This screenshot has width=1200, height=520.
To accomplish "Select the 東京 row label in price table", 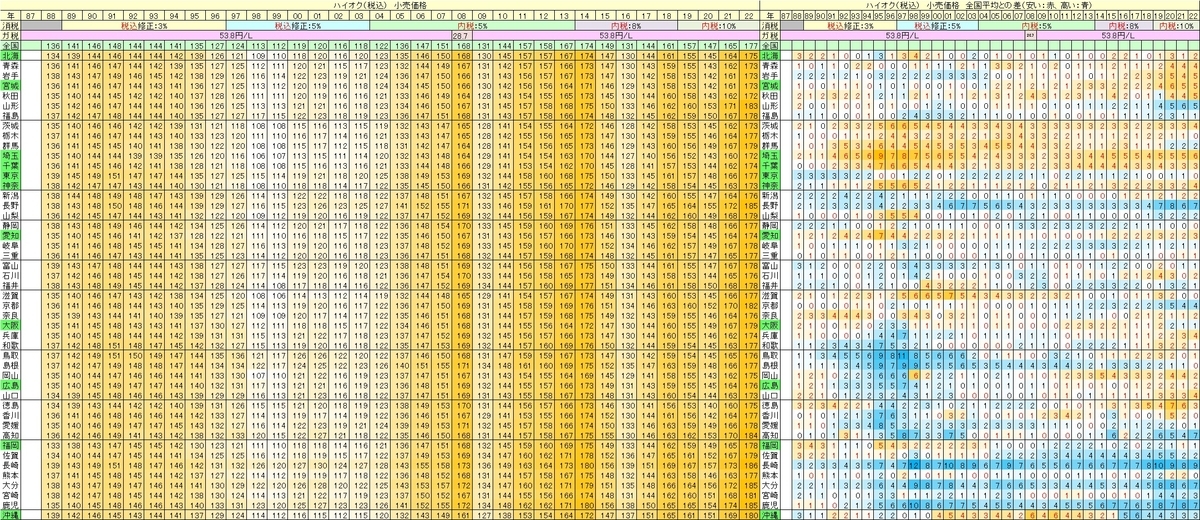I will (12, 174).
